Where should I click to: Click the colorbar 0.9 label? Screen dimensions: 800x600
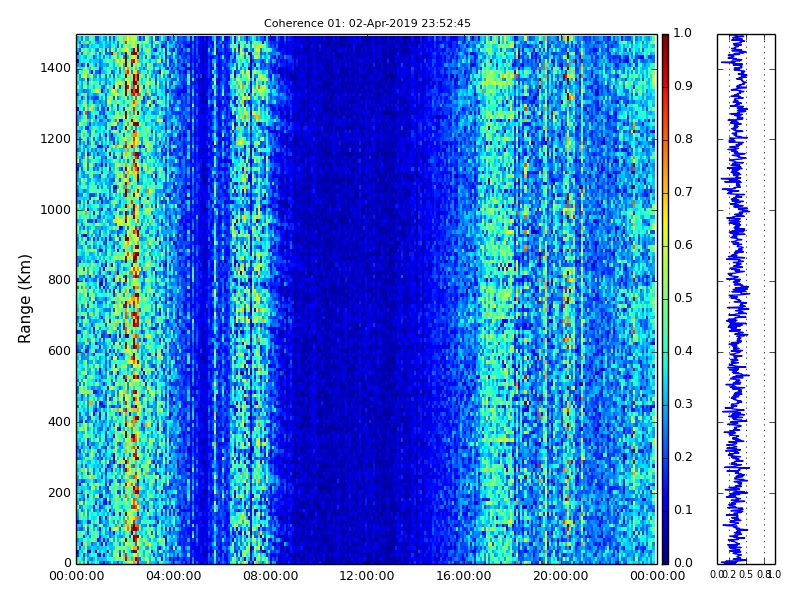pos(683,86)
